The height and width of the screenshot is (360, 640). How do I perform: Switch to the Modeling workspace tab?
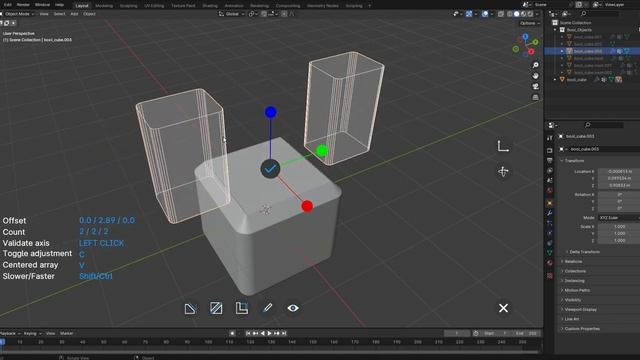pos(104,6)
